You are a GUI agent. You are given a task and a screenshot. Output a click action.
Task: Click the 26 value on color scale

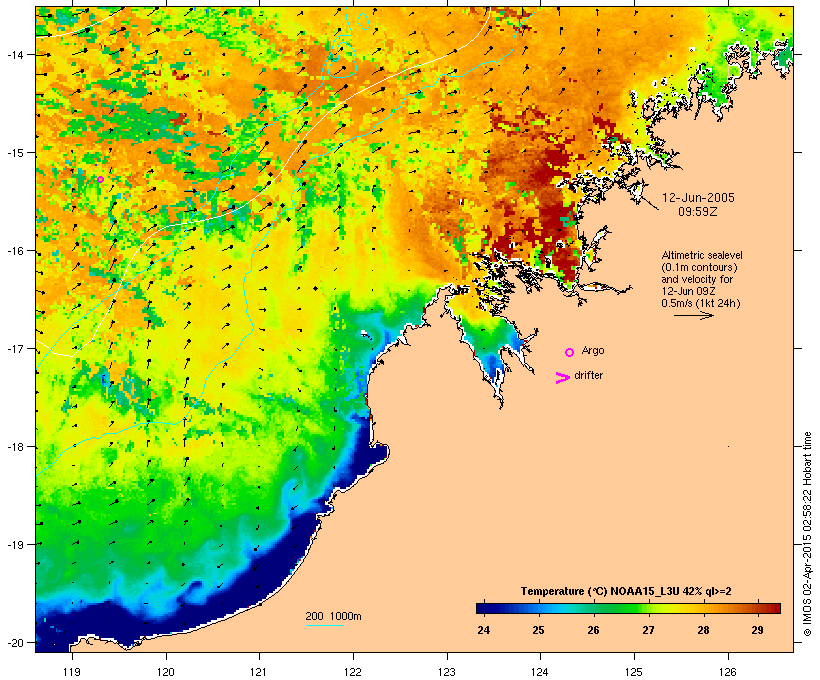pyautogui.click(x=593, y=630)
